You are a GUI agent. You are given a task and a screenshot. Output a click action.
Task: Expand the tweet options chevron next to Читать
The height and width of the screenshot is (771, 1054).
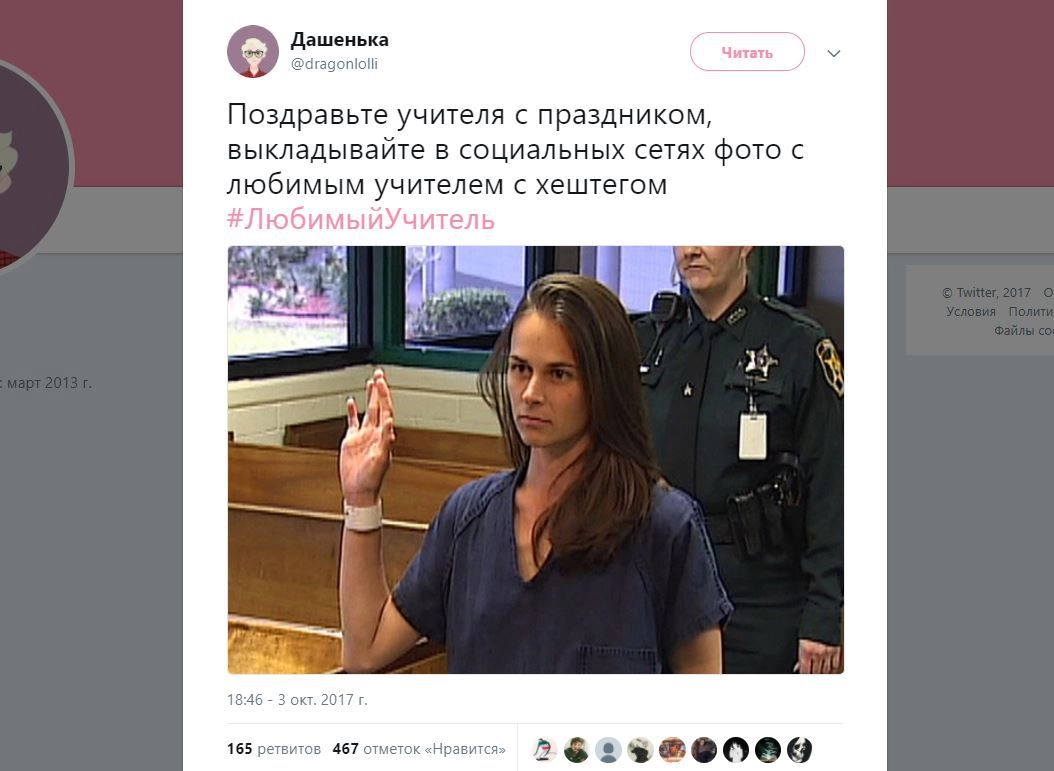(x=834, y=53)
